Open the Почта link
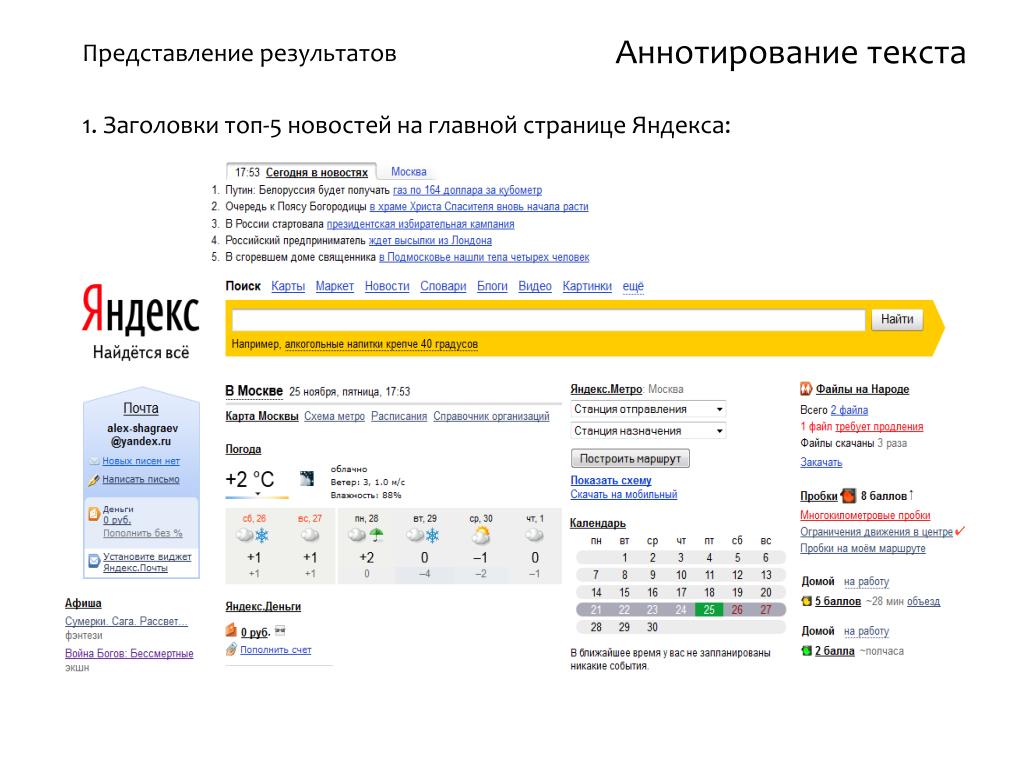Image resolution: width=1024 pixels, height=768 pixels. point(141,408)
